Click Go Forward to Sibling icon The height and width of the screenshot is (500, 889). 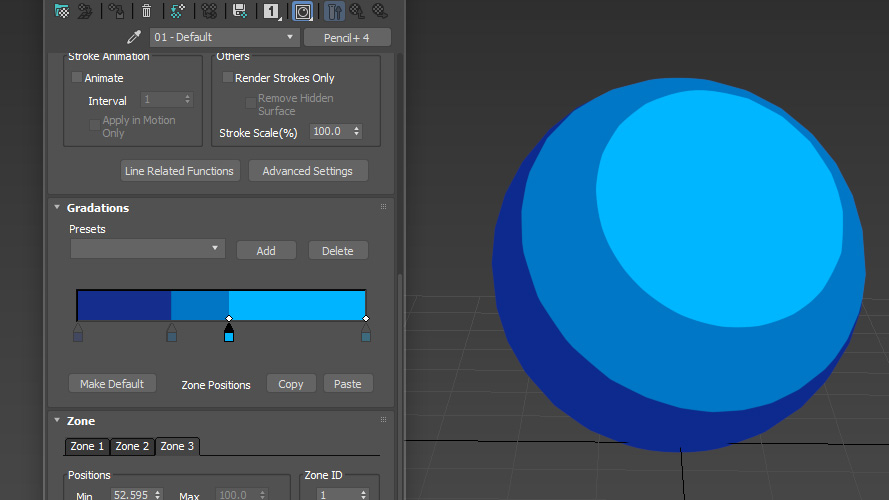pos(380,11)
